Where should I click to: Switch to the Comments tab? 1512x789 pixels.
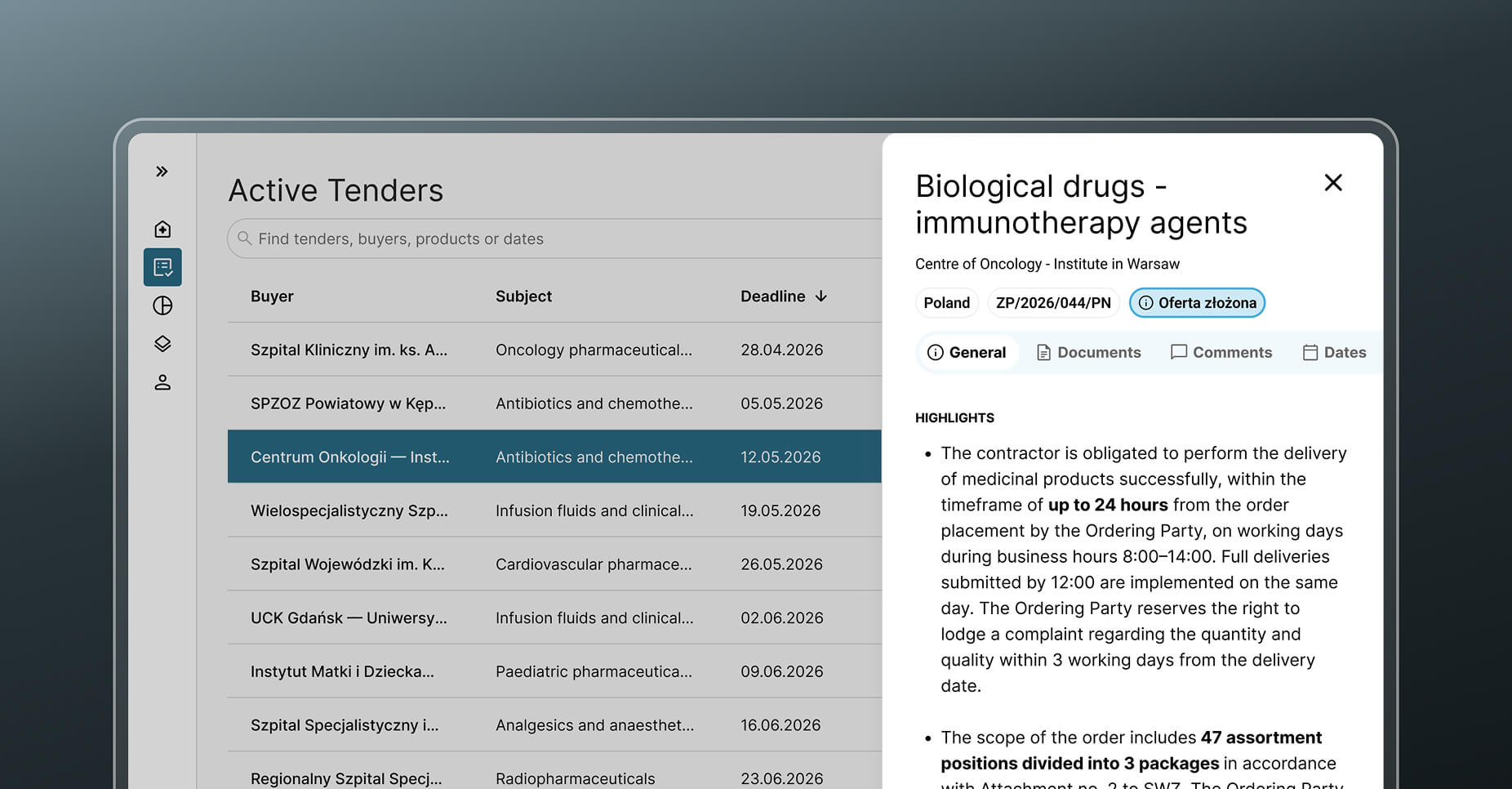[1221, 352]
